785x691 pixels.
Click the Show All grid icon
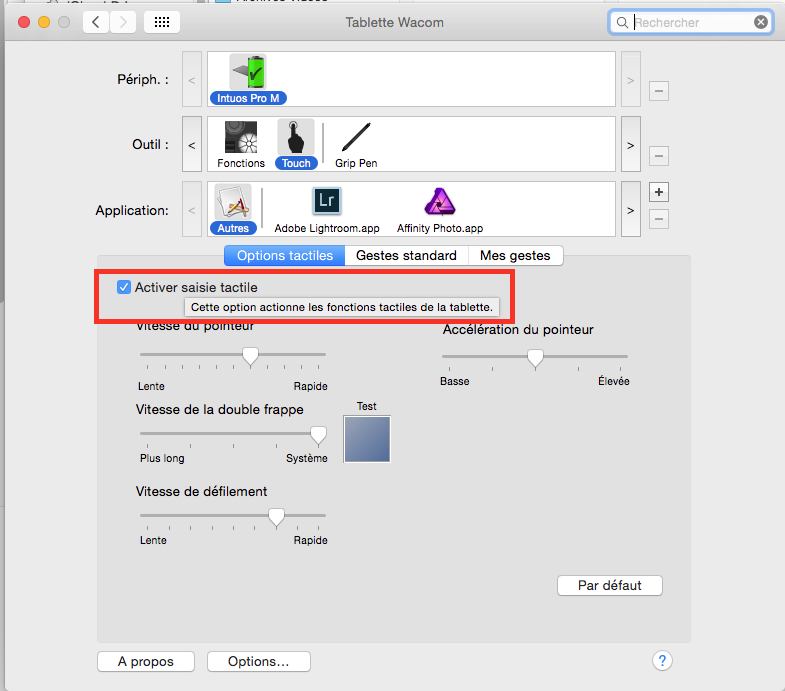point(162,22)
